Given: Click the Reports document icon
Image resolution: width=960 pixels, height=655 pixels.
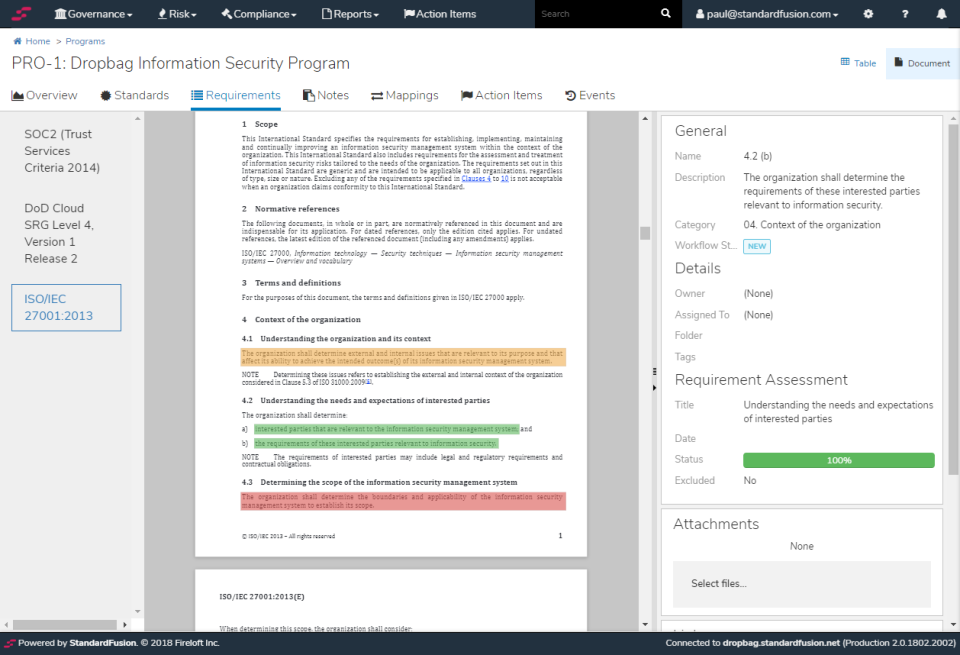Looking at the screenshot, I should coord(326,13).
